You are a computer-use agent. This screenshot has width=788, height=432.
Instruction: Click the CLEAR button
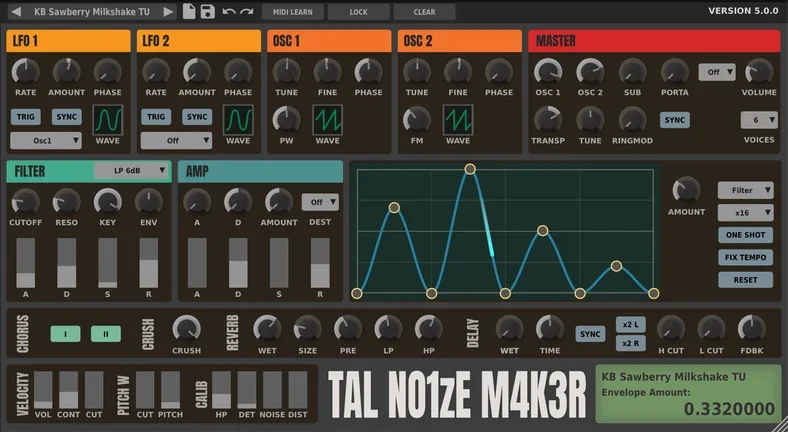click(425, 12)
